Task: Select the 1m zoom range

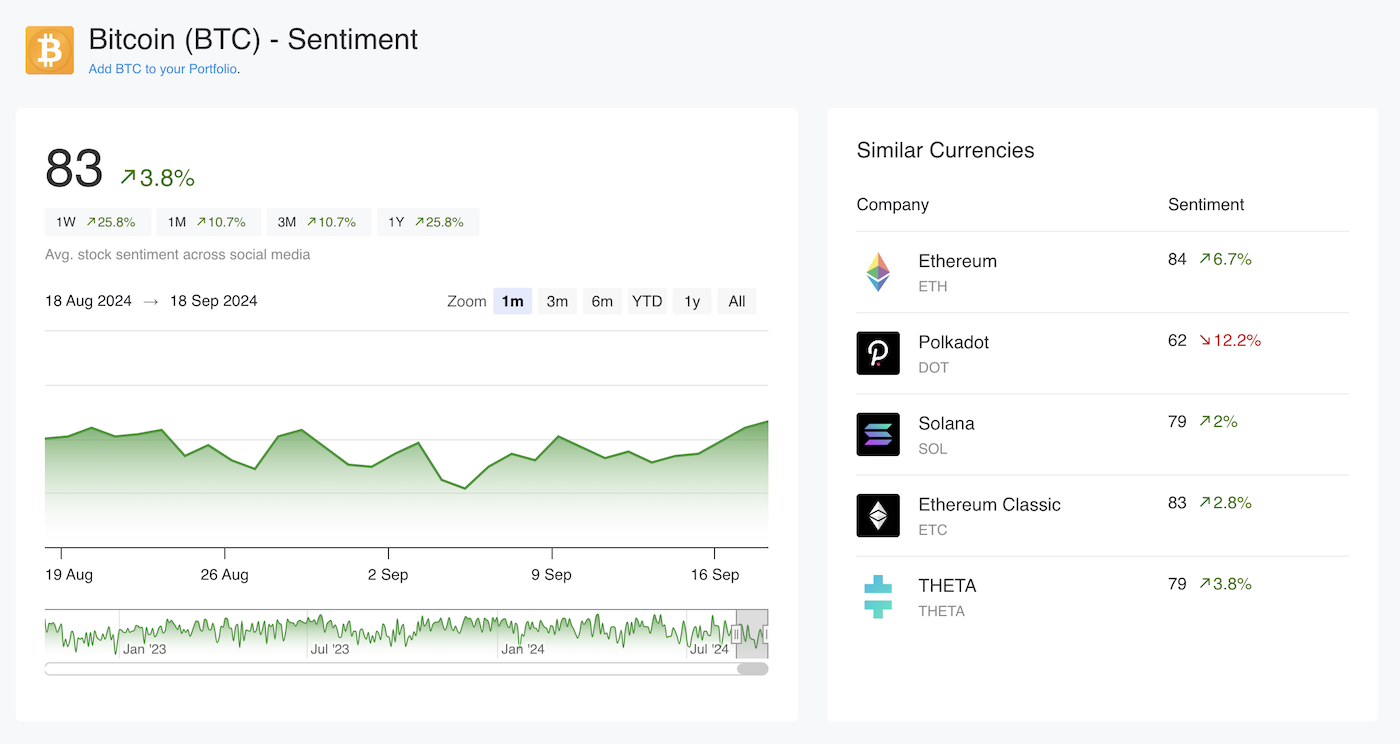Action: click(x=512, y=301)
